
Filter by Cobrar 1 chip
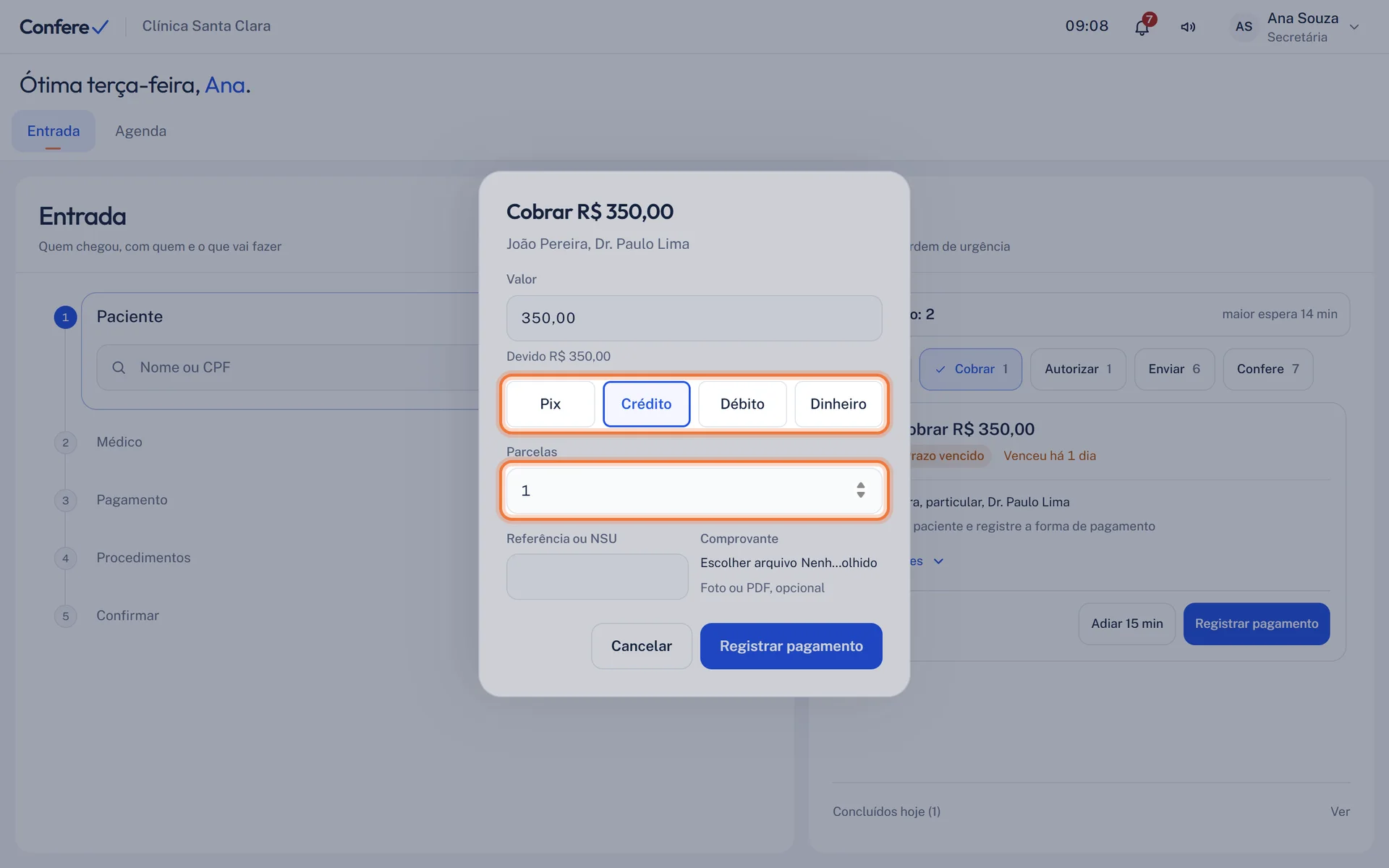(970, 369)
